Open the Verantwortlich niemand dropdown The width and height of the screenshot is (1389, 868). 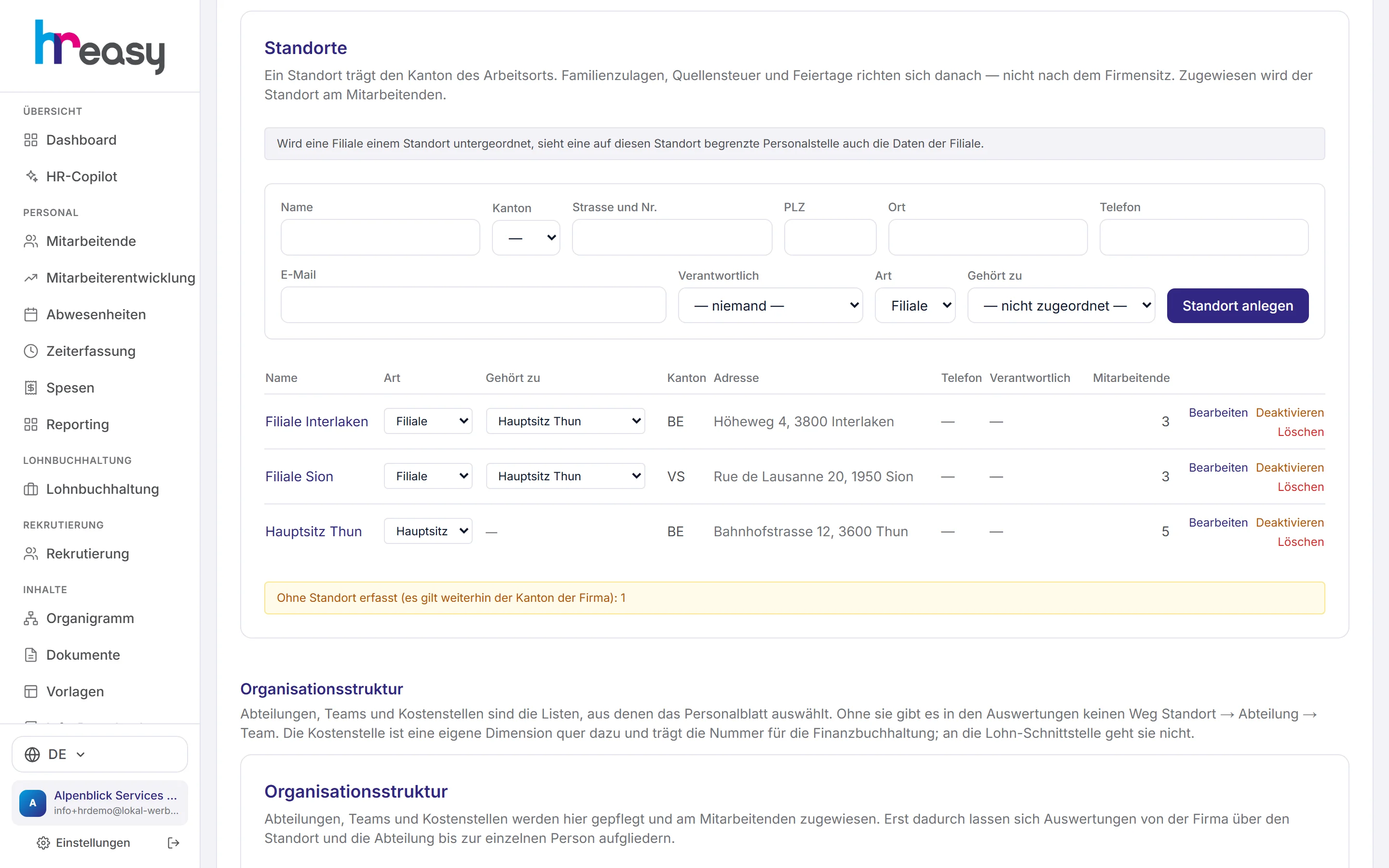[770, 305]
